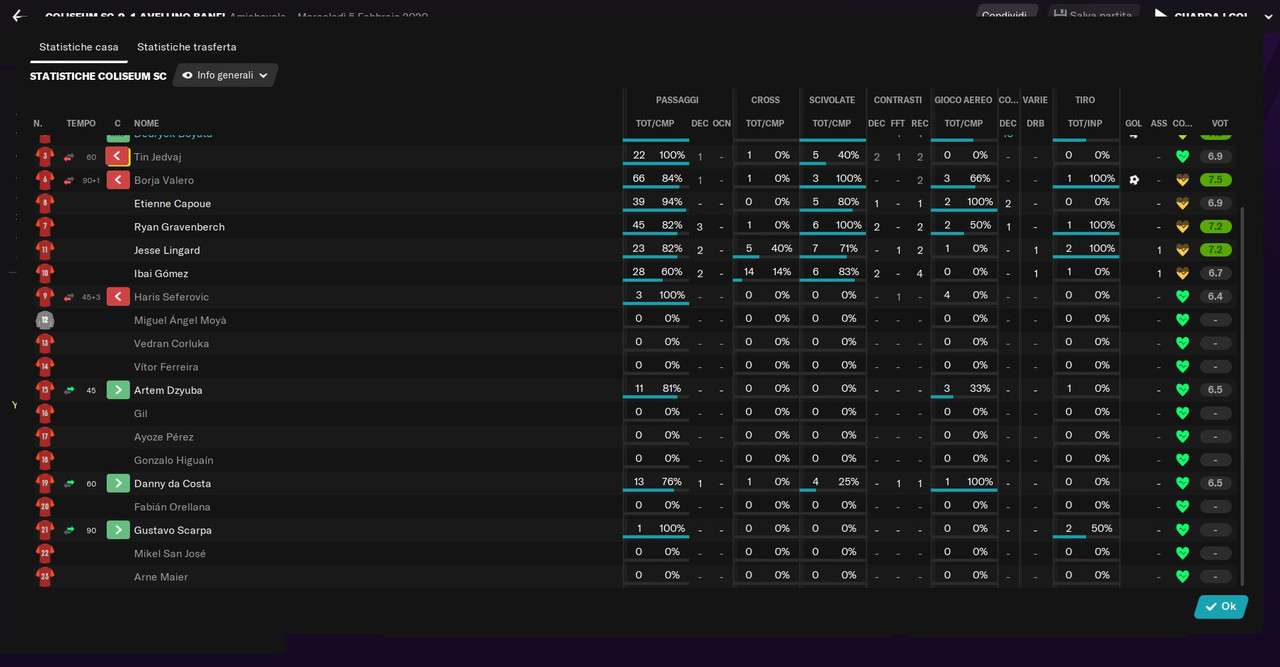Click the TOT/INP column header under Tiro

click(1085, 124)
